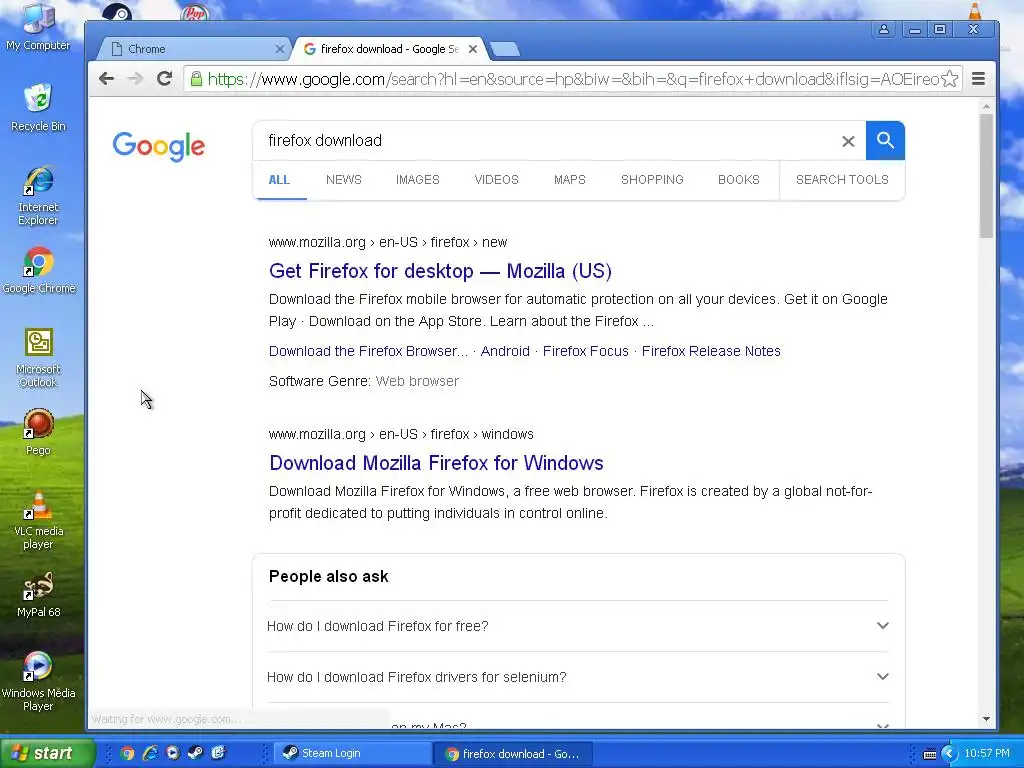Screen dimensions: 1024x768
Task: Close the firefox download tab
Action: tap(473, 49)
